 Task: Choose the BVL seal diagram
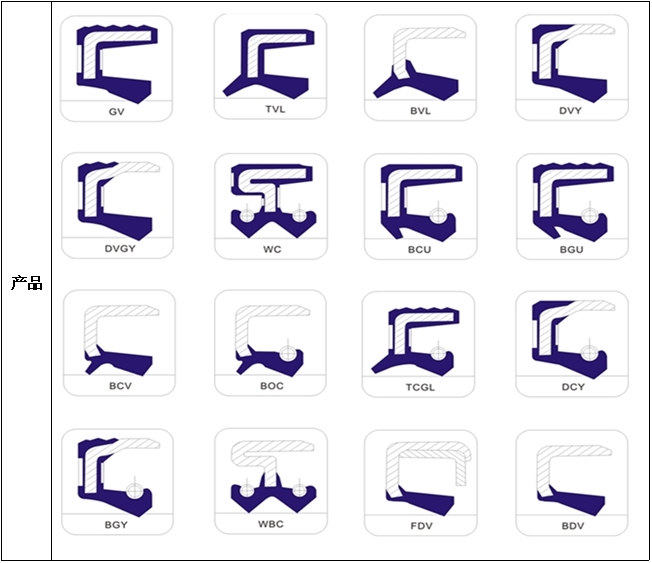point(420,68)
